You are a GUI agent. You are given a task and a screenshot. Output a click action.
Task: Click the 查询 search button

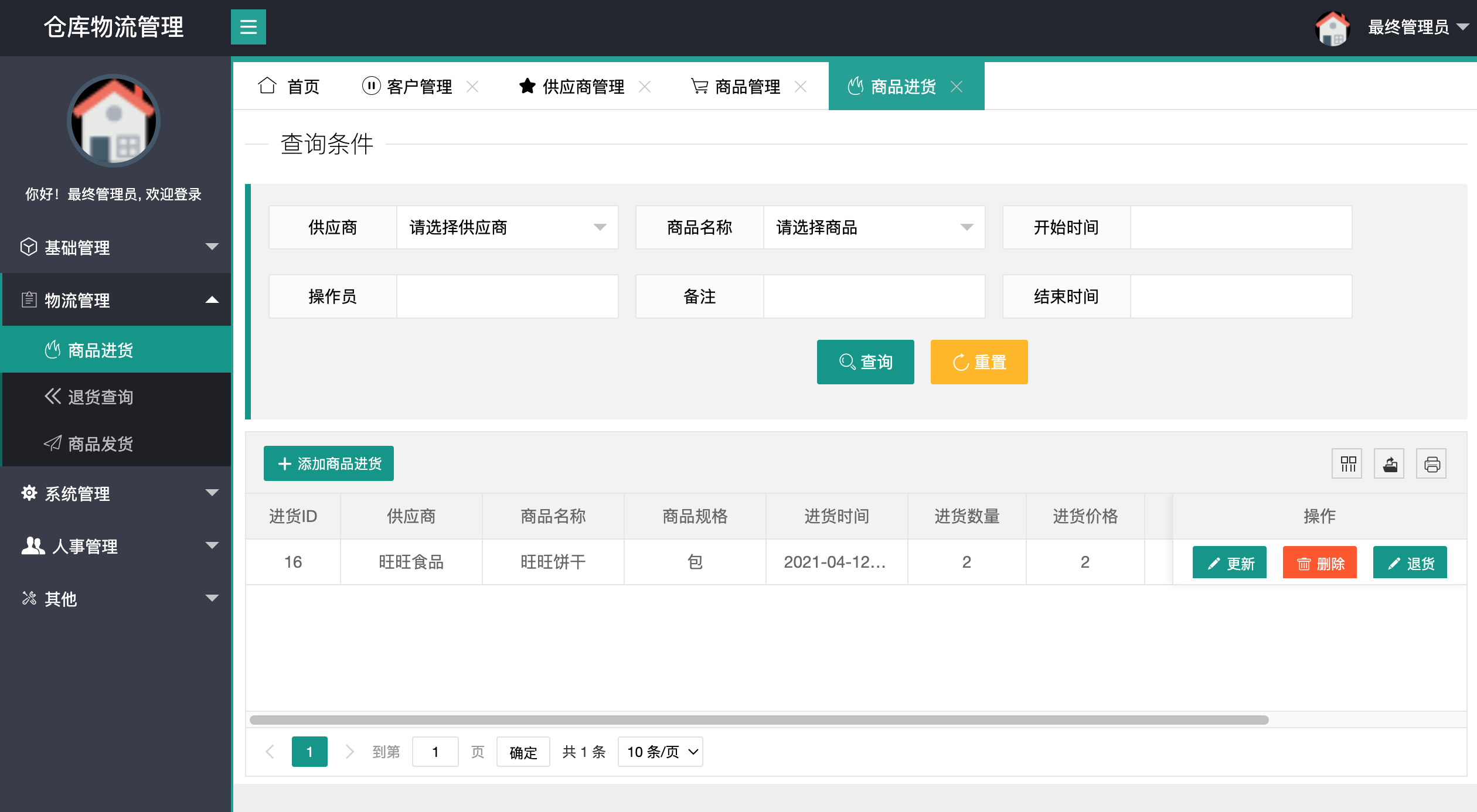pos(866,362)
